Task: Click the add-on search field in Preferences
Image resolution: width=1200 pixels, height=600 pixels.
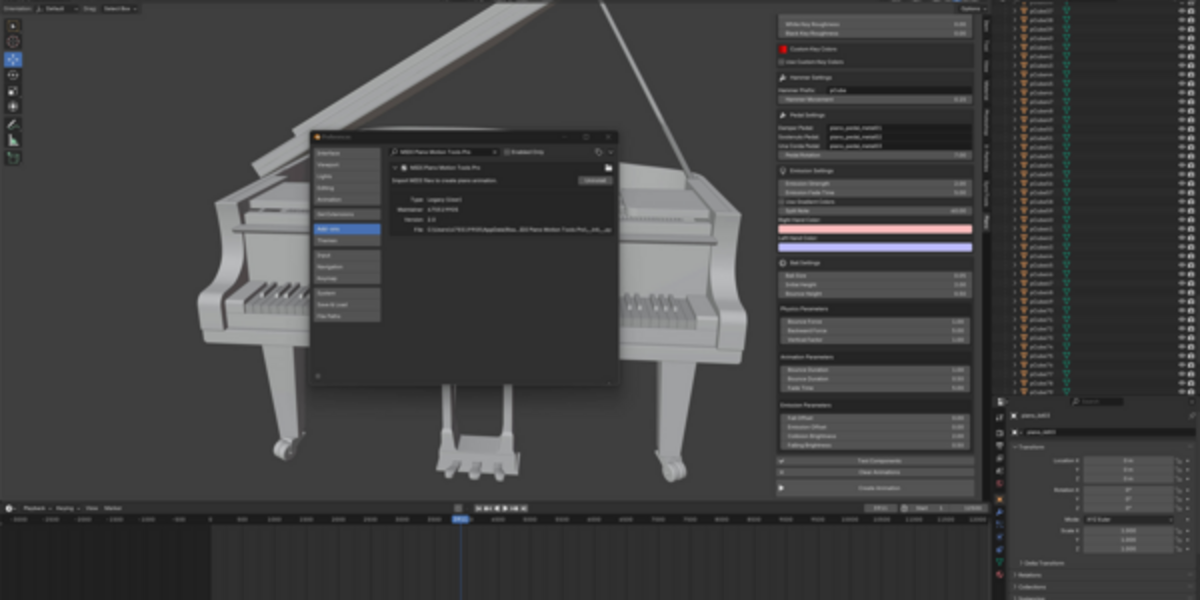Action: click(x=443, y=152)
